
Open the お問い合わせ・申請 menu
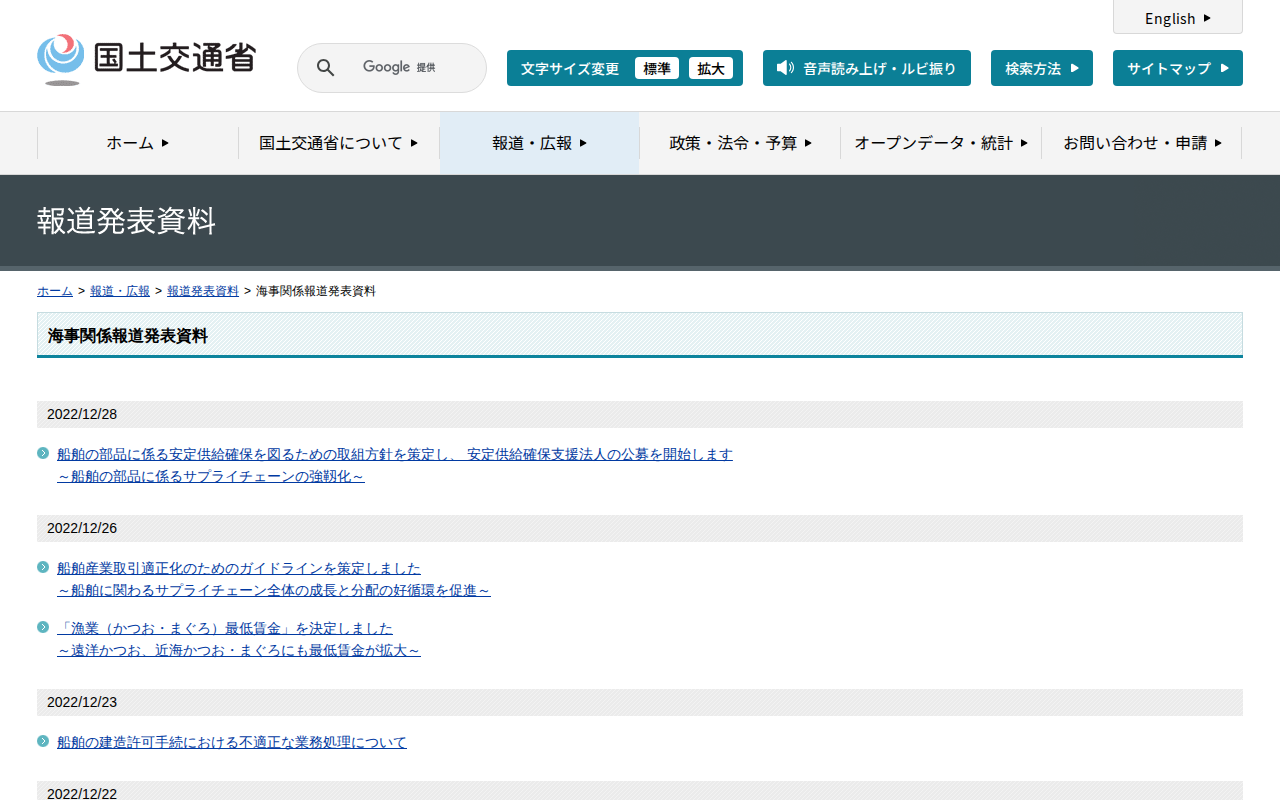[1142, 143]
